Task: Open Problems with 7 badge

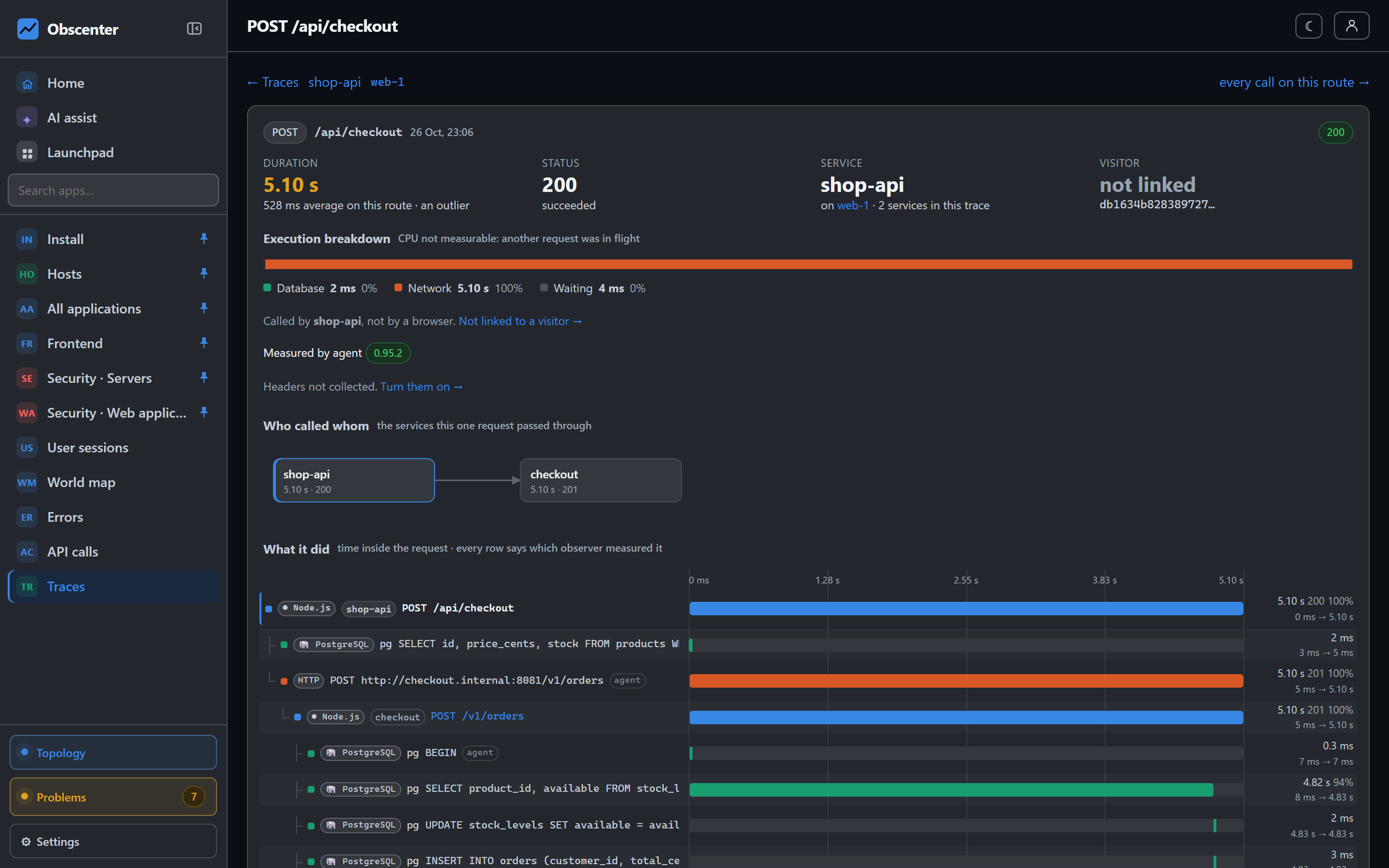Action: [x=113, y=797]
